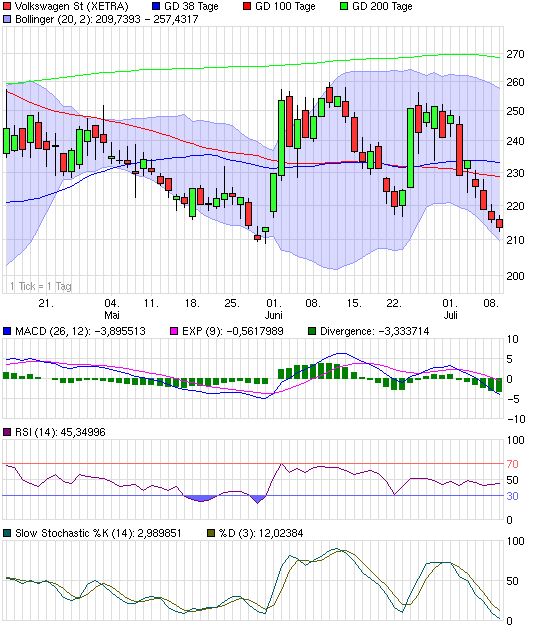Click the blue MACD legend swatch
The height and width of the screenshot is (642, 545).
pos(7,331)
